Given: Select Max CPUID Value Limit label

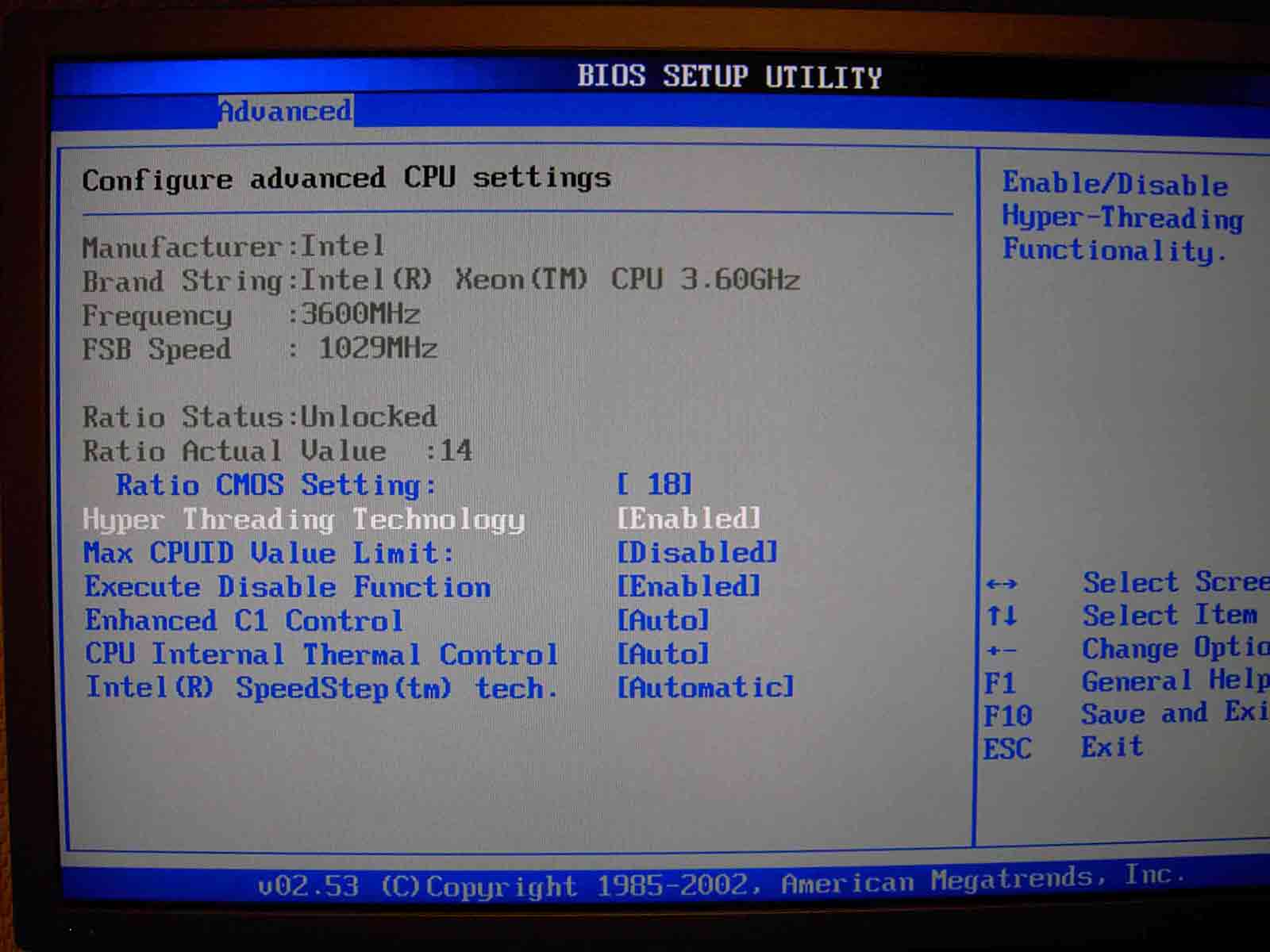Looking at the screenshot, I should (269, 553).
